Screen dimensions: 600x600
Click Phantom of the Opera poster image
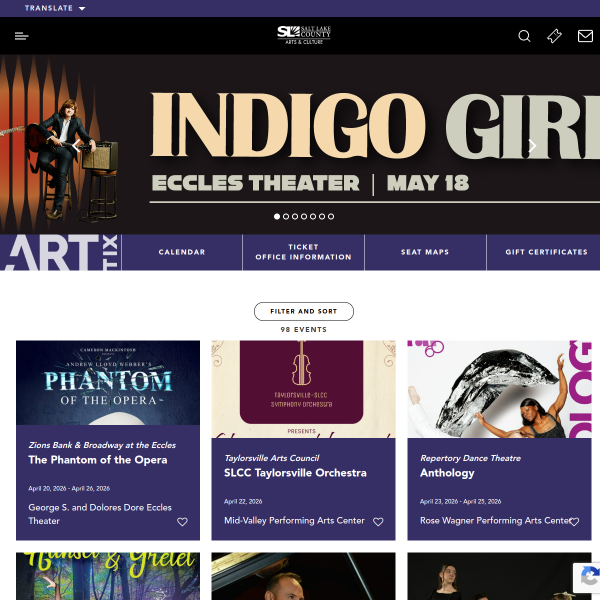108,383
